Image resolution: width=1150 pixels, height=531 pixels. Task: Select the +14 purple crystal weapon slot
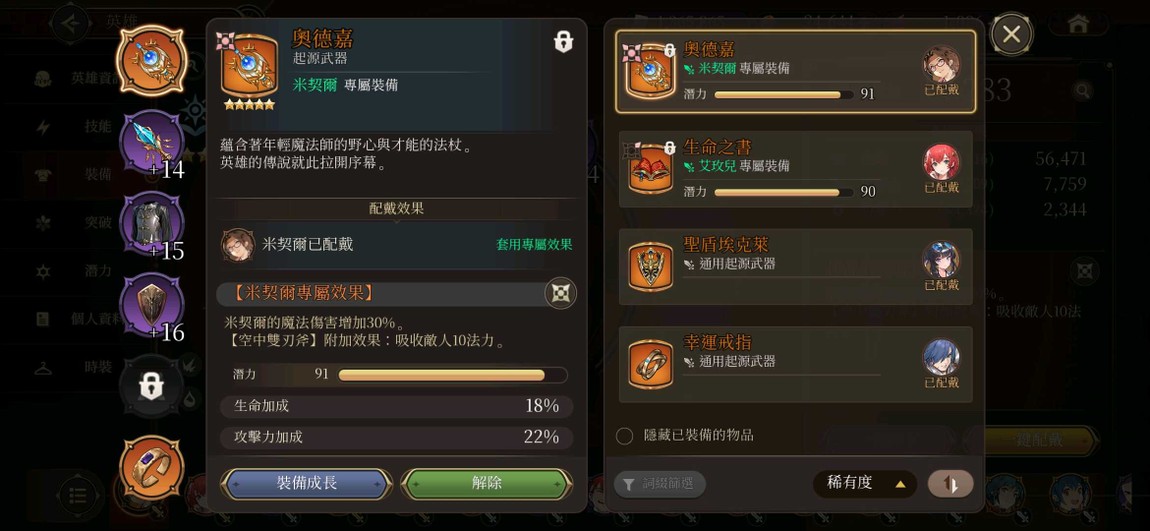point(152,143)
